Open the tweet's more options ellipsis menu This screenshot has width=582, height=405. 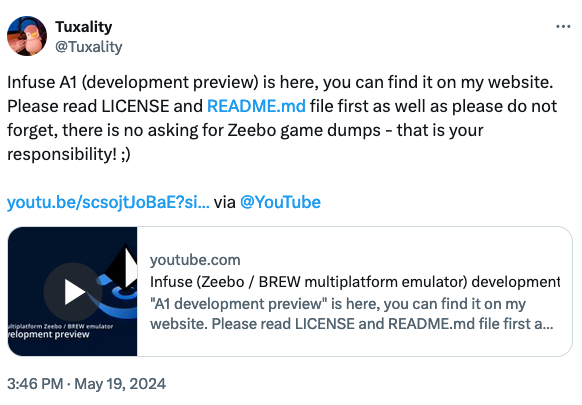[x=563, y=26]
